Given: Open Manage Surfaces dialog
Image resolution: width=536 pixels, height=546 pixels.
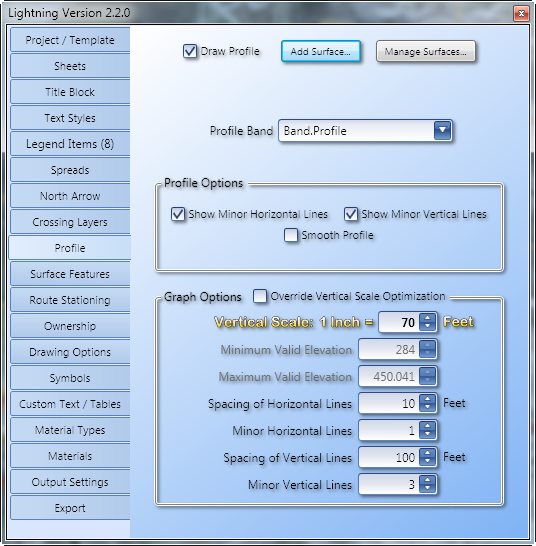Looking at the screenshot, I should click(x=426, y=52).
